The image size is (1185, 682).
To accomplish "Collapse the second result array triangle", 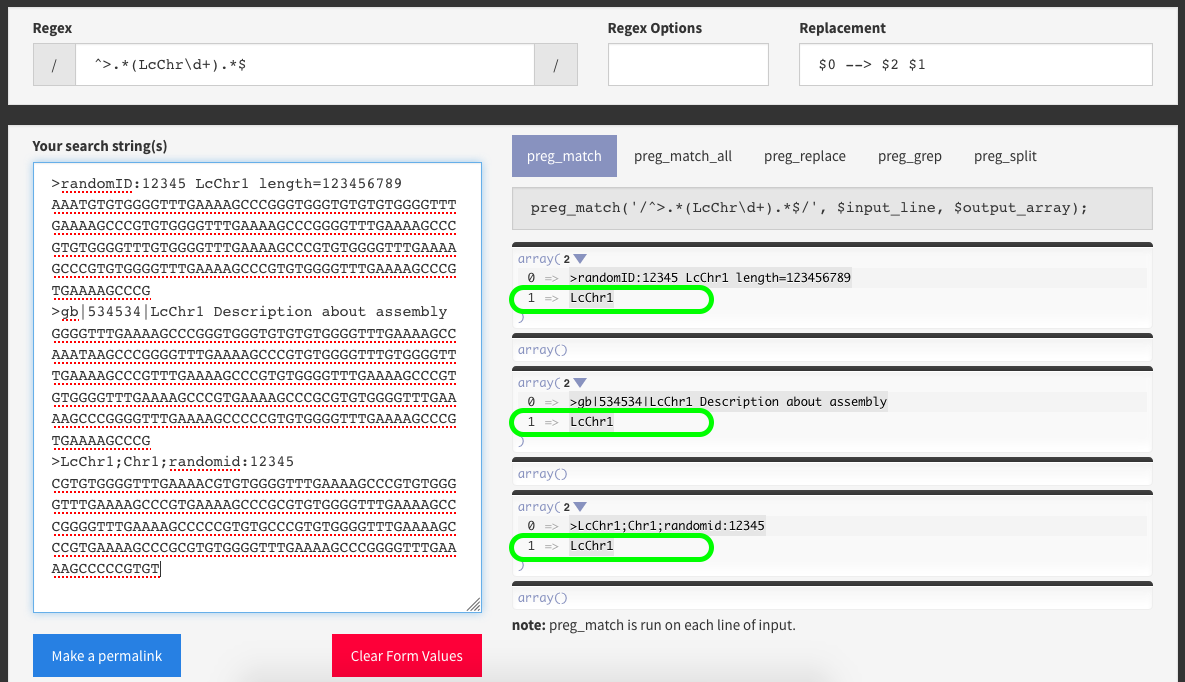I will (580, 383).
